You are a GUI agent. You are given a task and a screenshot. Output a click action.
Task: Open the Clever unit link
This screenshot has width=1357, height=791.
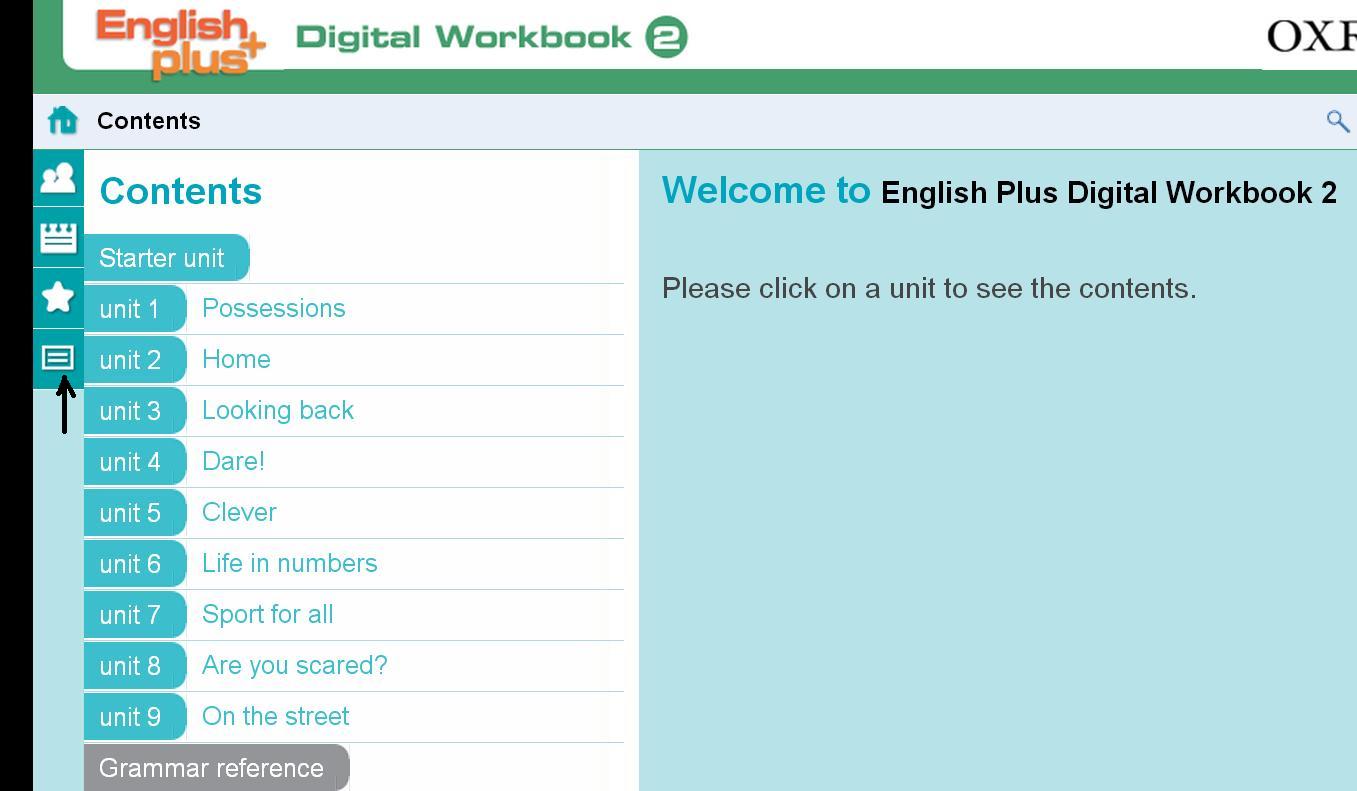[x=239, y=512]
